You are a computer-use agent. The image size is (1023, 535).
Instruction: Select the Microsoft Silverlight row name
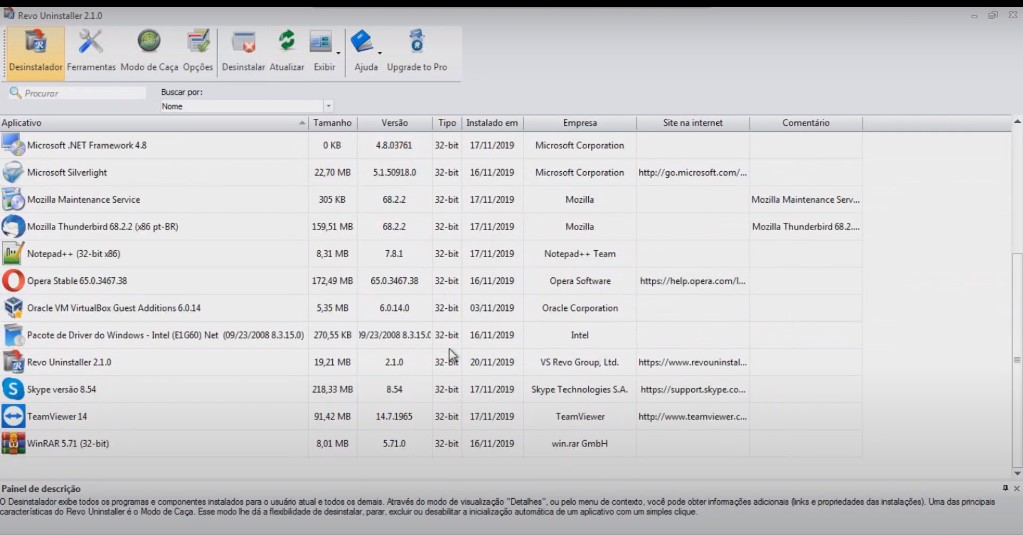[67, 172]
